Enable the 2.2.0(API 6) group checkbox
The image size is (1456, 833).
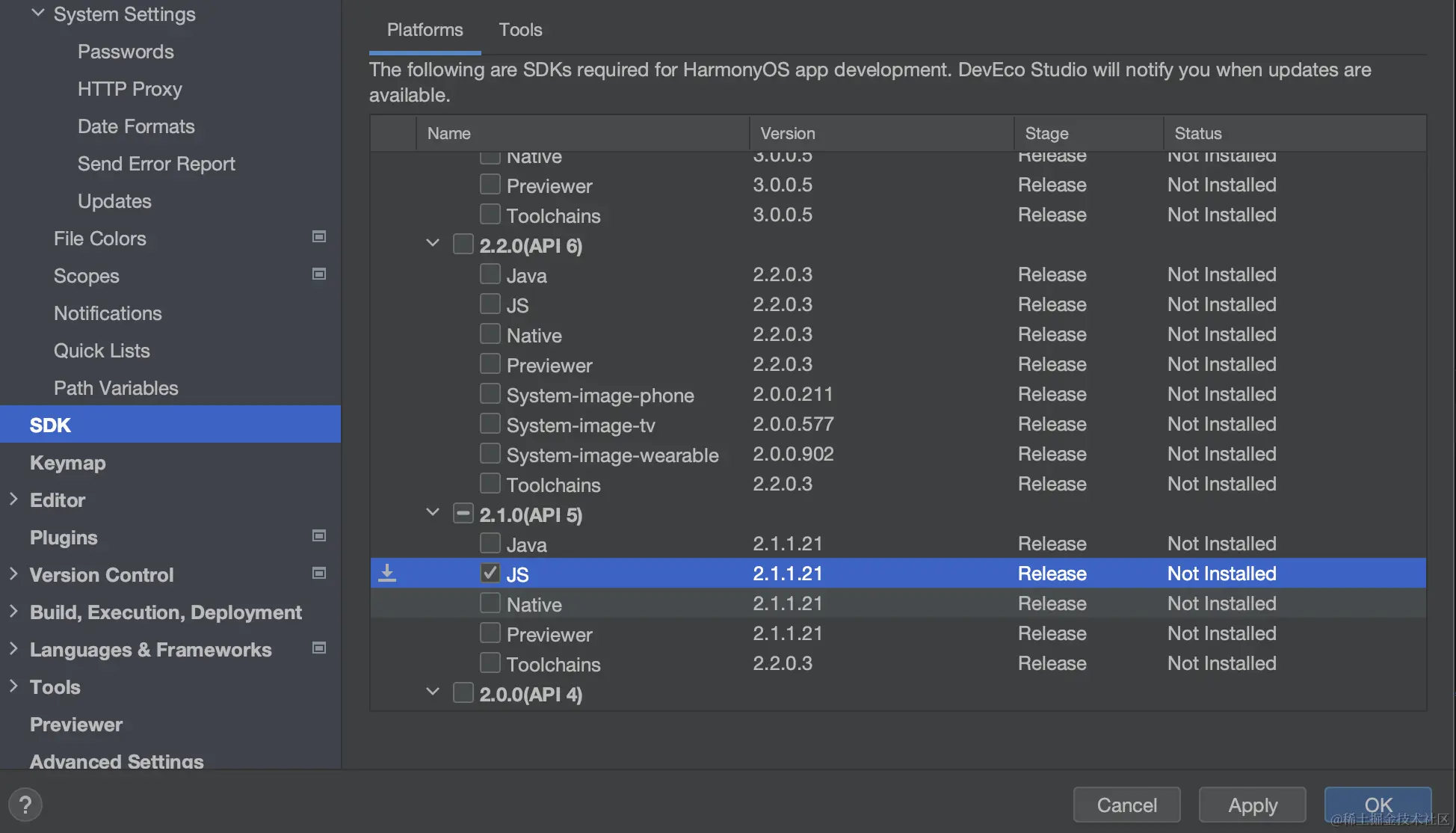463,245
